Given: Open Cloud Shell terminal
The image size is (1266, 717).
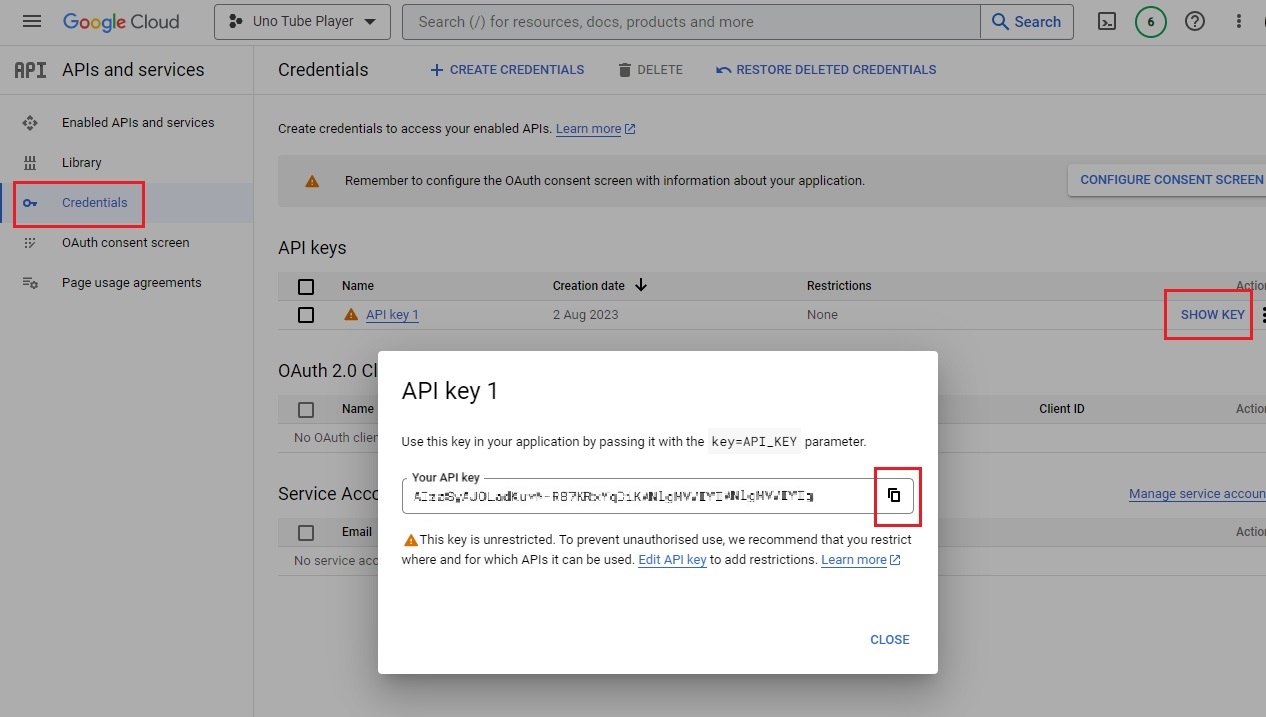Looking at the screenshot, I should 1106,20.
